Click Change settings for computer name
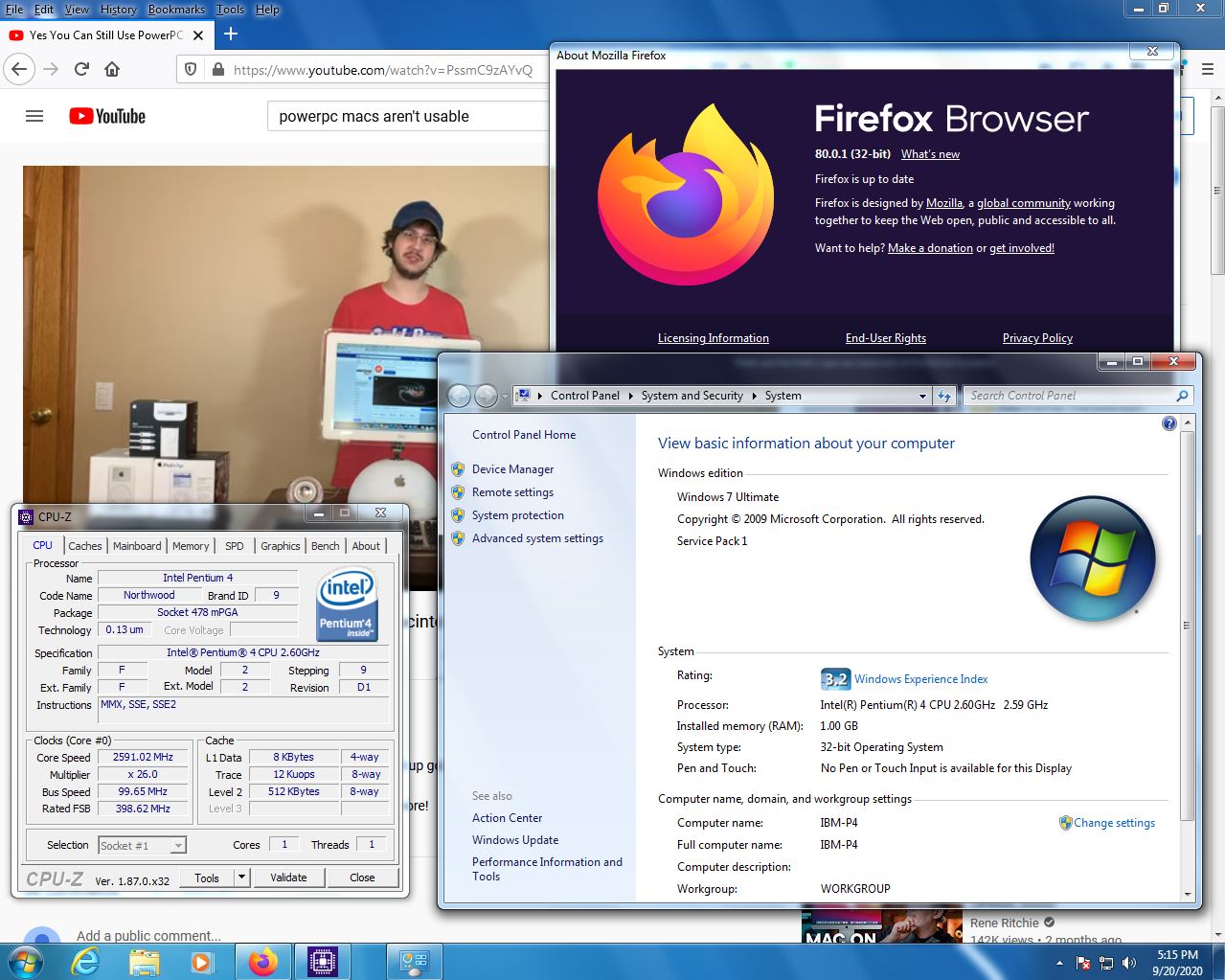This screenshot has height=980, width=1225. coord(1114,823)
